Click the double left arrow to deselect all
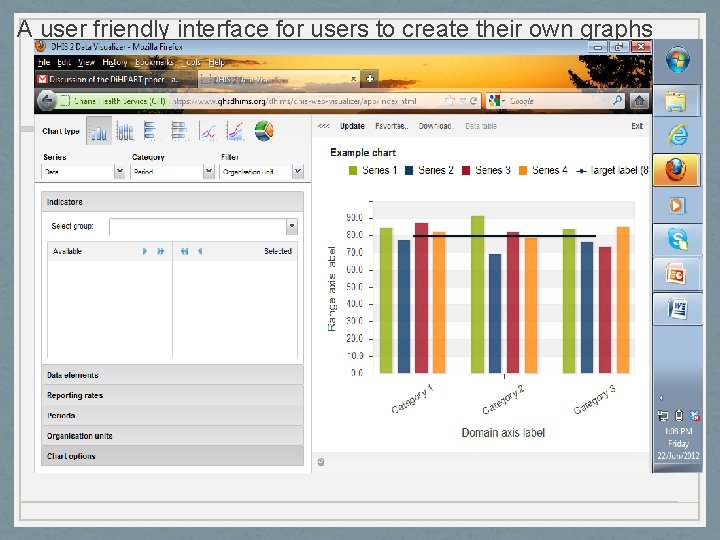 [184, 251]
